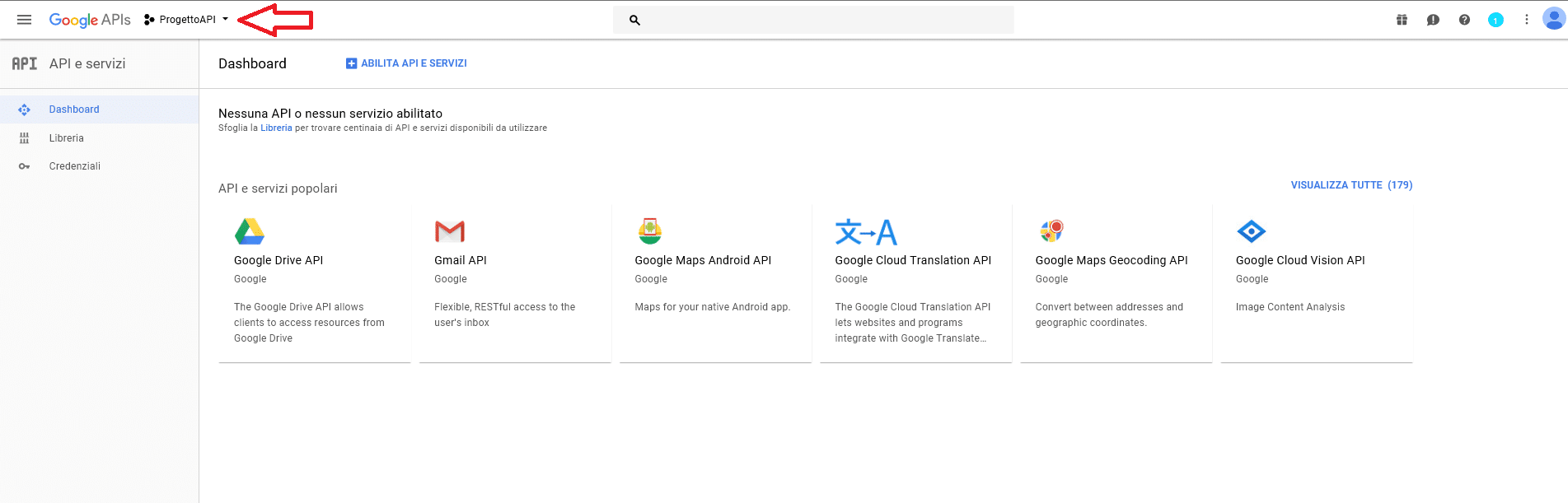Image resolution: width=1568 pixels, height=503 pixels.
Task: Follow the Libreria link in the message
Action: (276, 128)
